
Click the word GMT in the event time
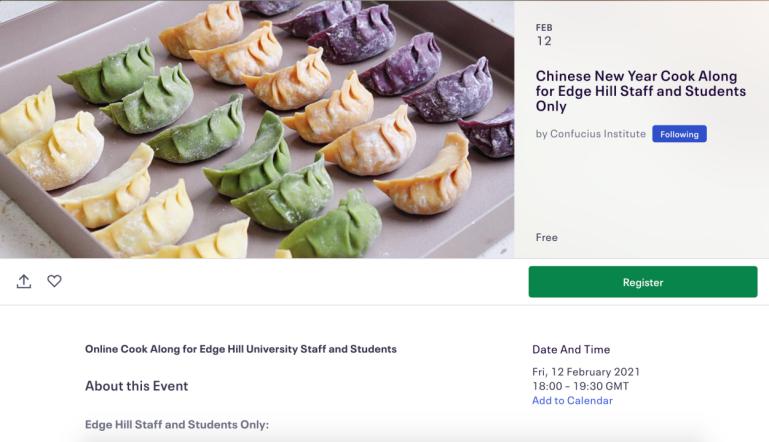pyautogui.click(x=615, y=387)
